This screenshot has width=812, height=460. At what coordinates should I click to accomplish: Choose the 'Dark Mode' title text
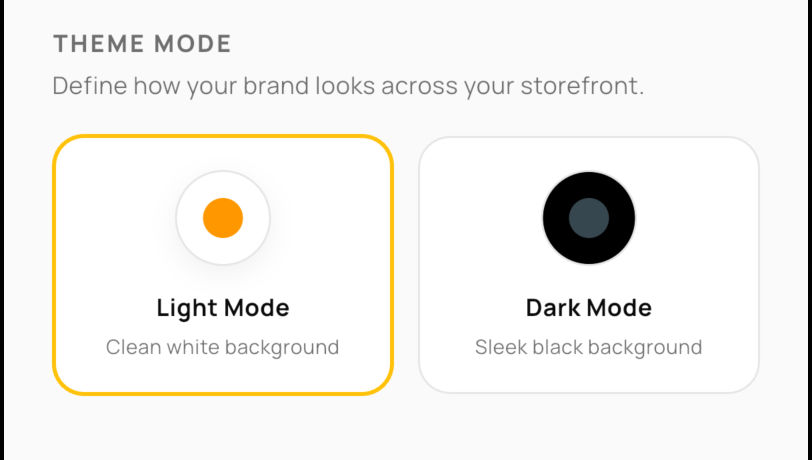(589, 308)
